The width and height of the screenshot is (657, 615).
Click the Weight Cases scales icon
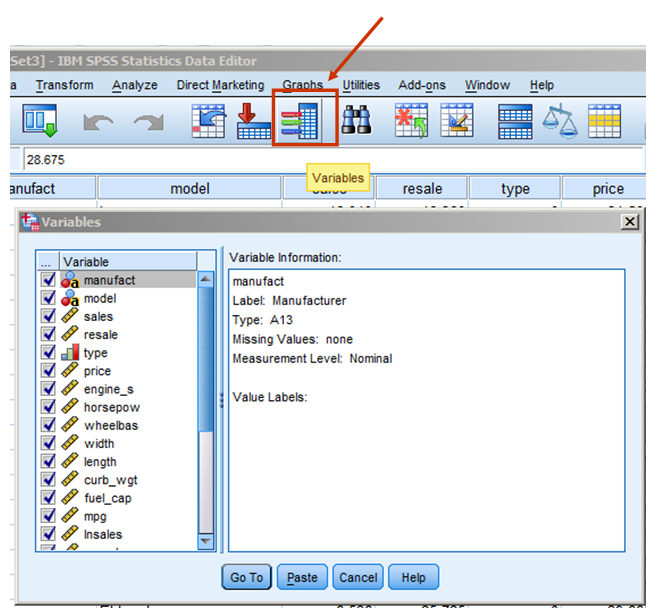560,121
